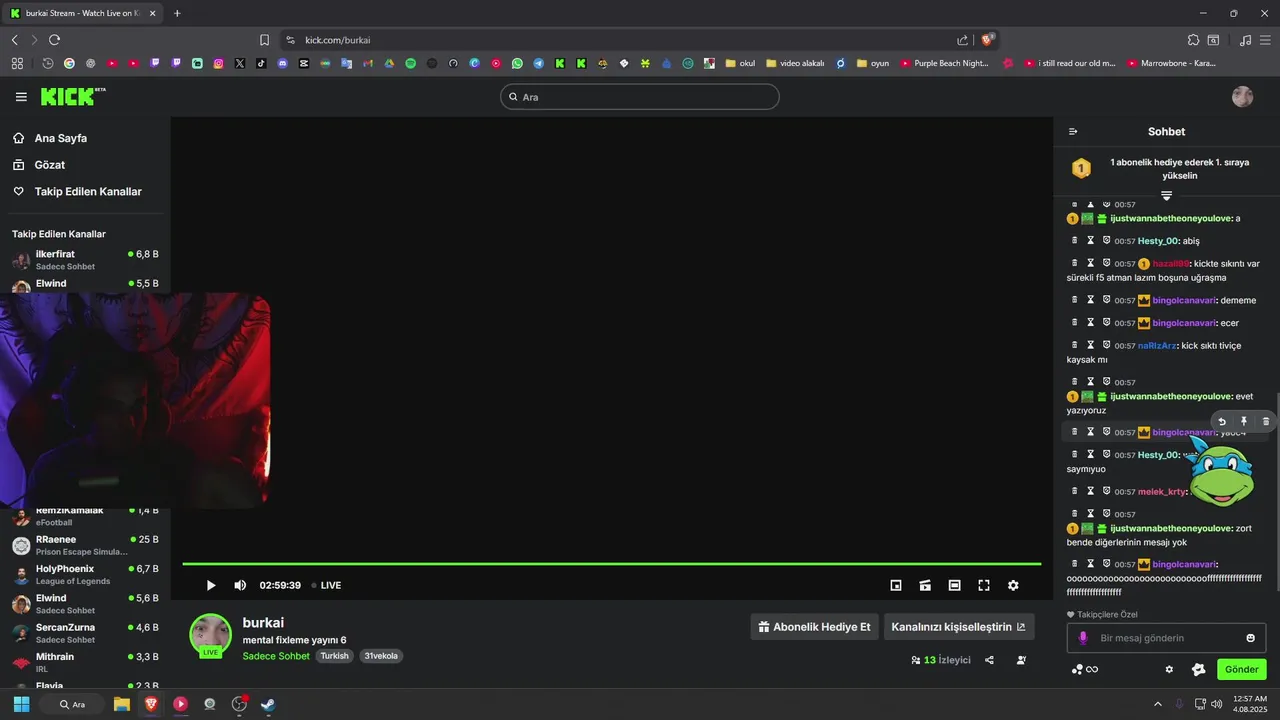Click Kanalınızı kişiselleştirin button
Screen dimensions: 1280x720
point(959,627)
